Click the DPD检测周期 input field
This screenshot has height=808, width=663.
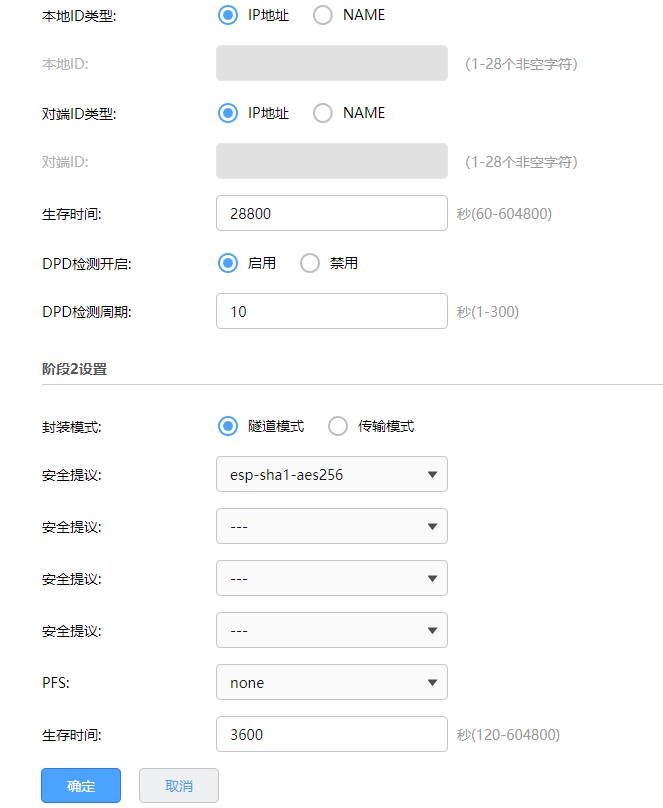click(x=331, y=311)
